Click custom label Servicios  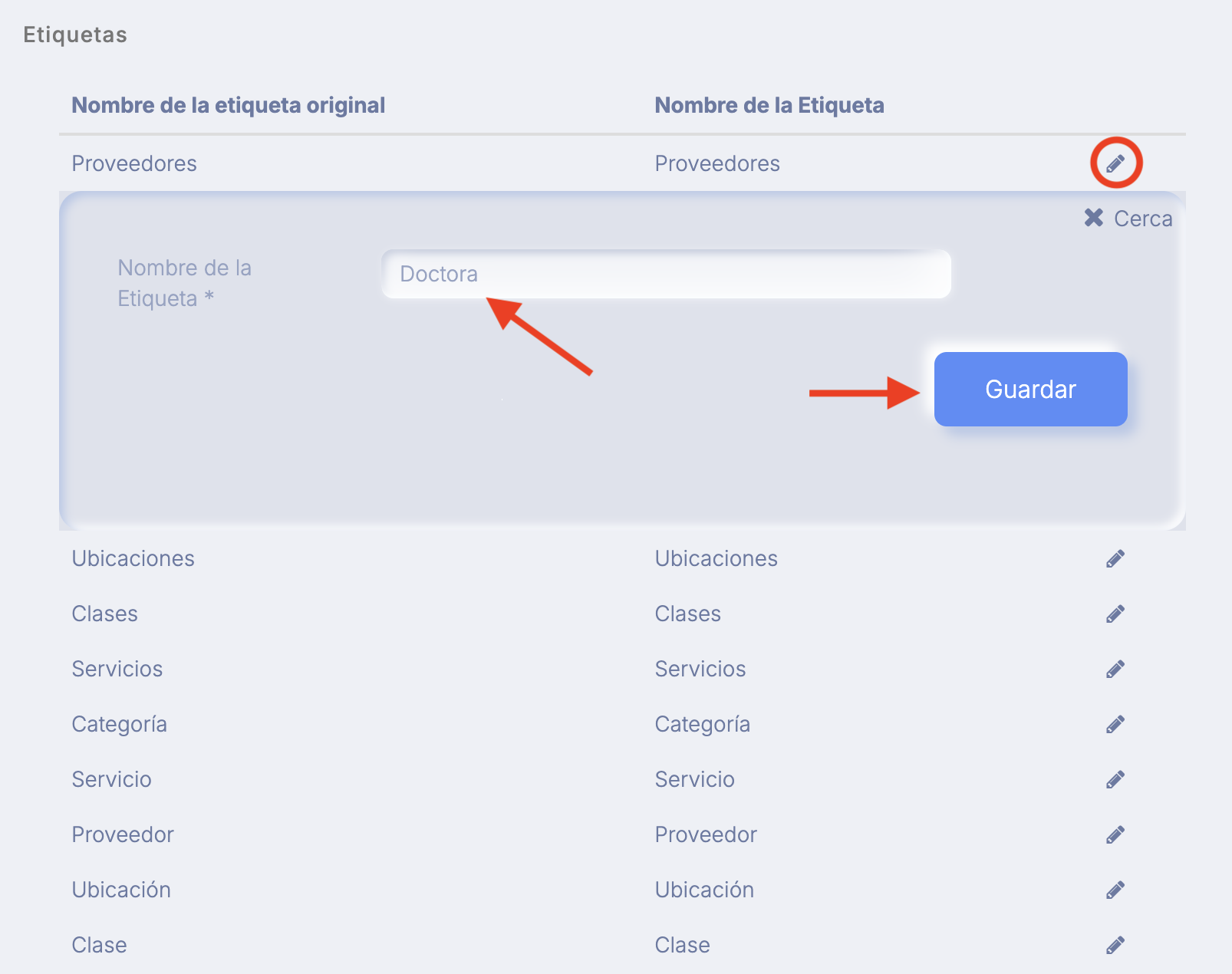coord(700,669)
